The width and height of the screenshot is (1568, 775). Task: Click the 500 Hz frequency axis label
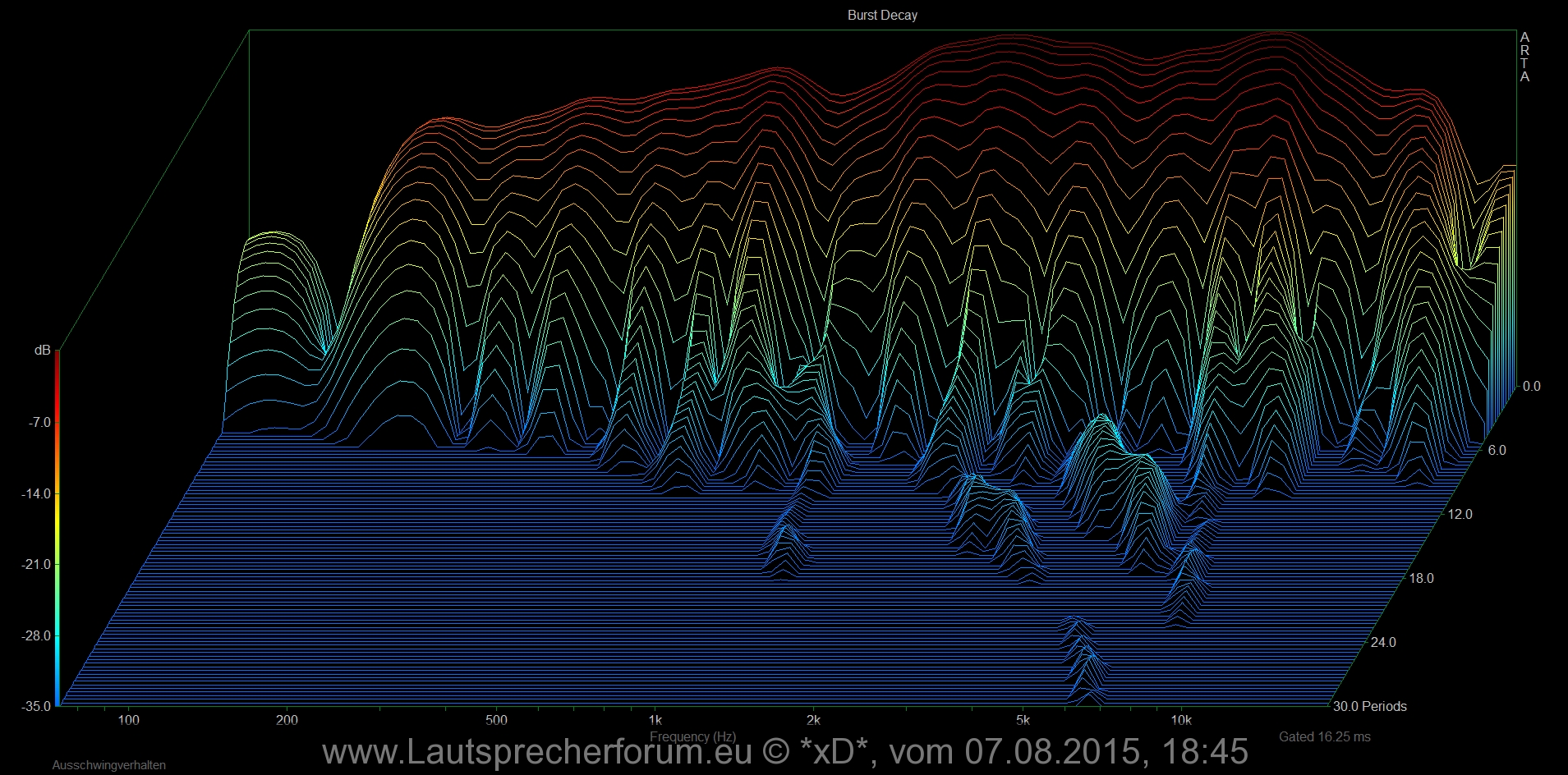(x=496, y=721)
